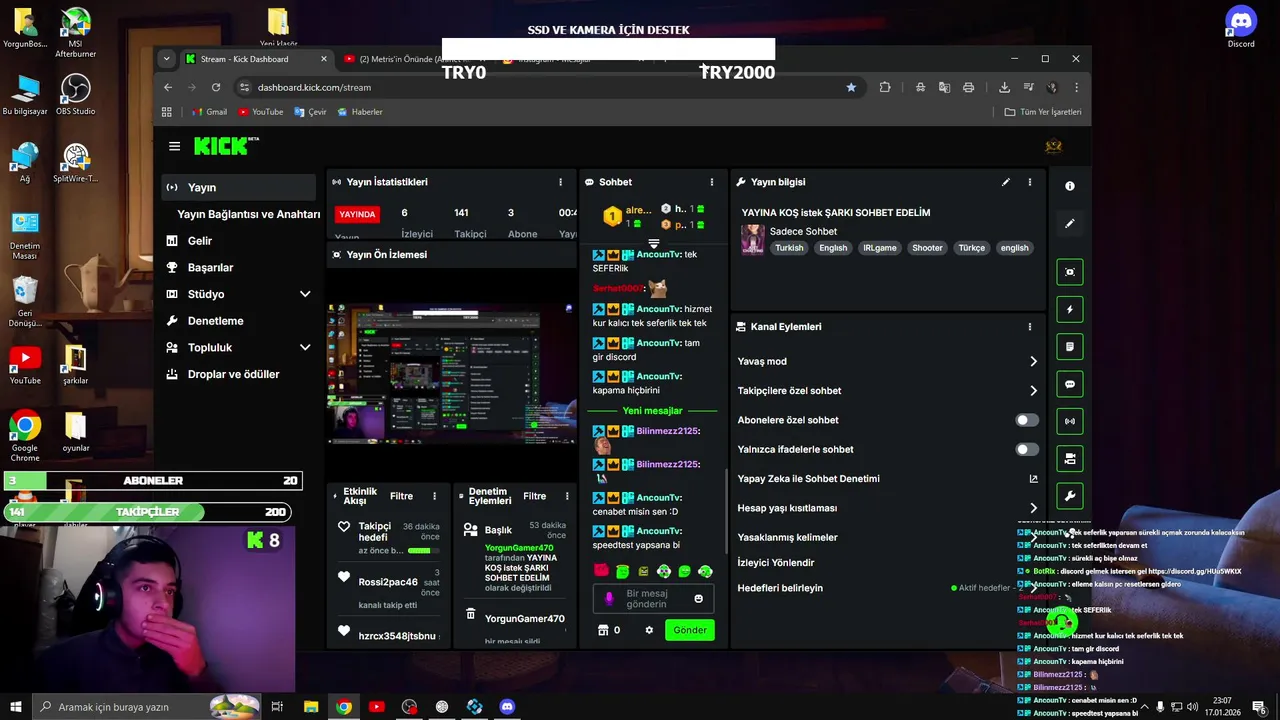
Task: Open the Gmail bookmark
Action: pos(209,112)
